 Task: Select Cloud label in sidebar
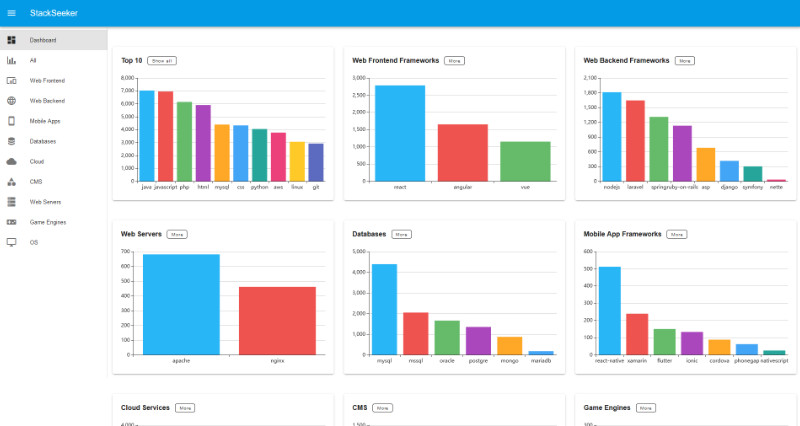point(37,162)
